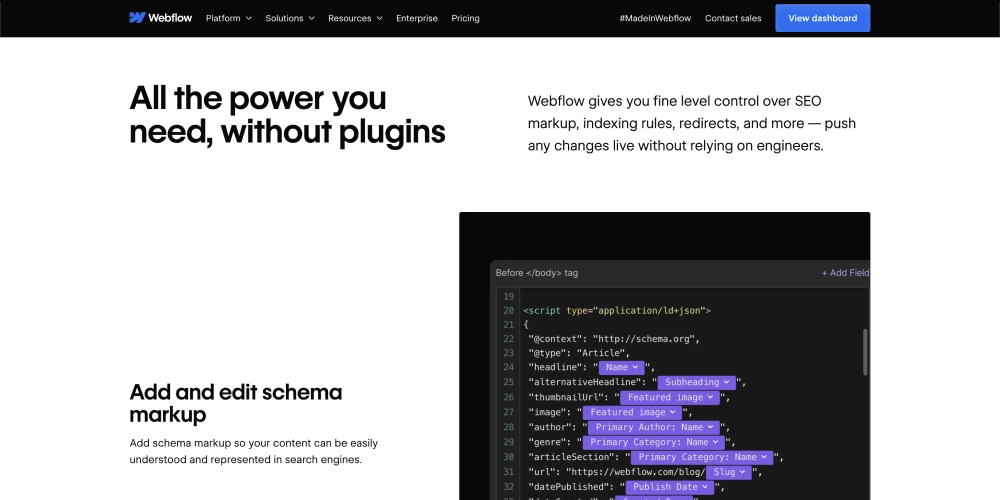Open the Slug field chip

[728, 473]
